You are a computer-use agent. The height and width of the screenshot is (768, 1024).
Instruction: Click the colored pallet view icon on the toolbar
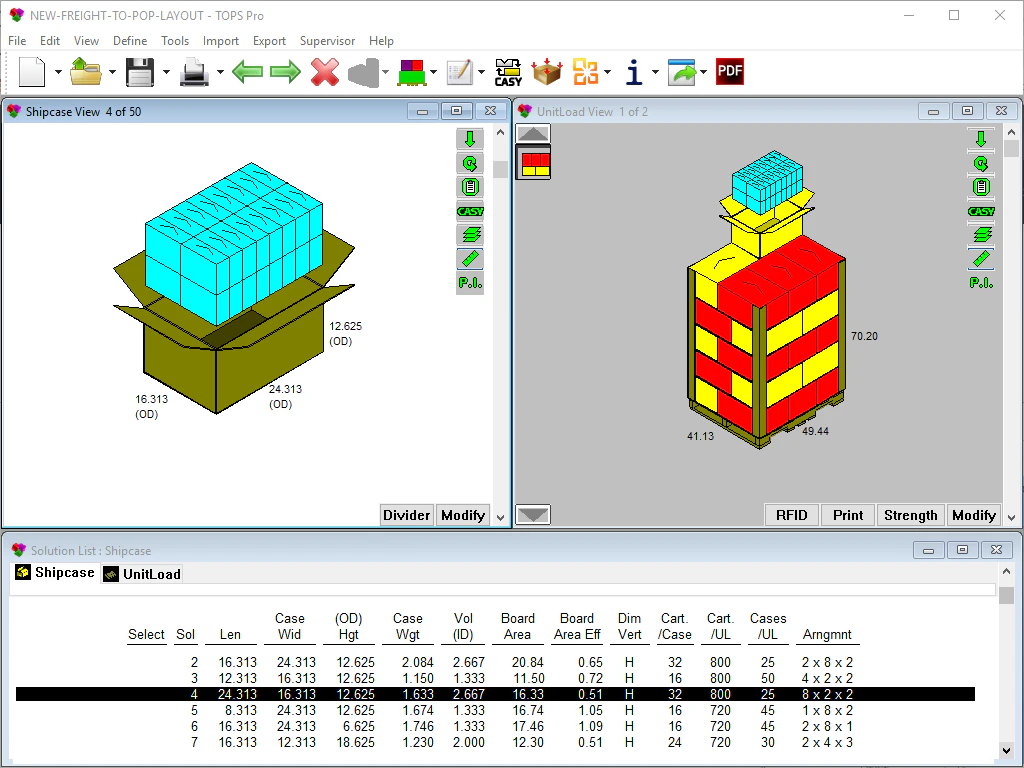413,71
